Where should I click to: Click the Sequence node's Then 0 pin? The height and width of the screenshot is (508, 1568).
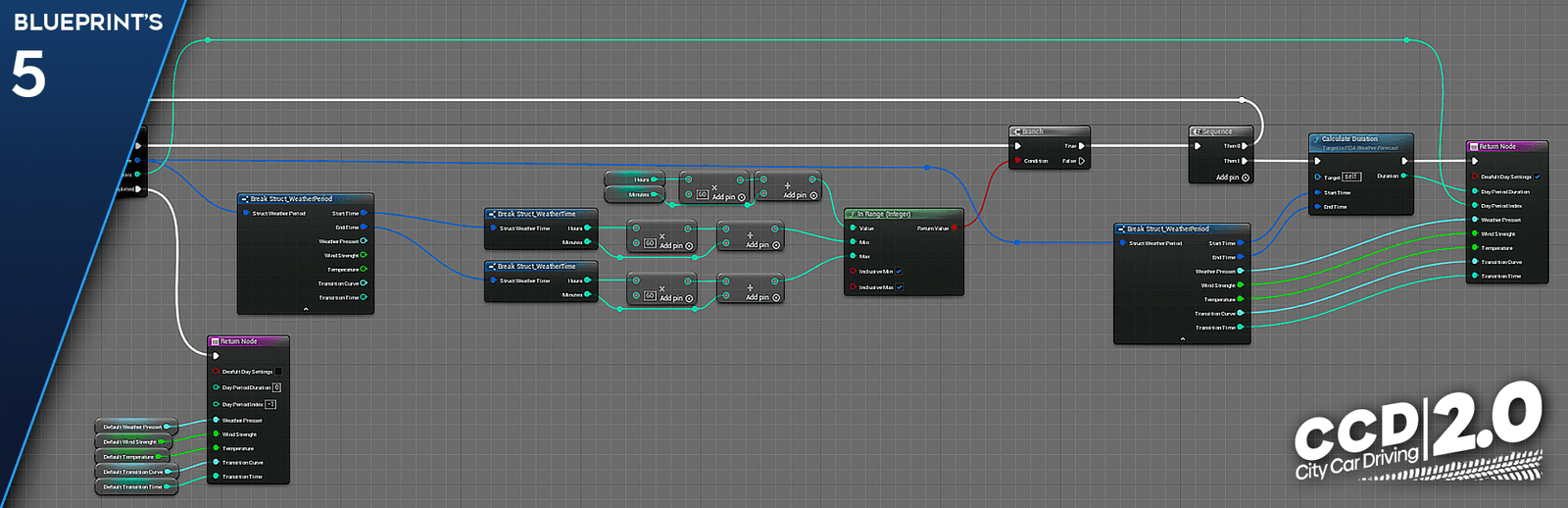click(x=1245, y=146)
